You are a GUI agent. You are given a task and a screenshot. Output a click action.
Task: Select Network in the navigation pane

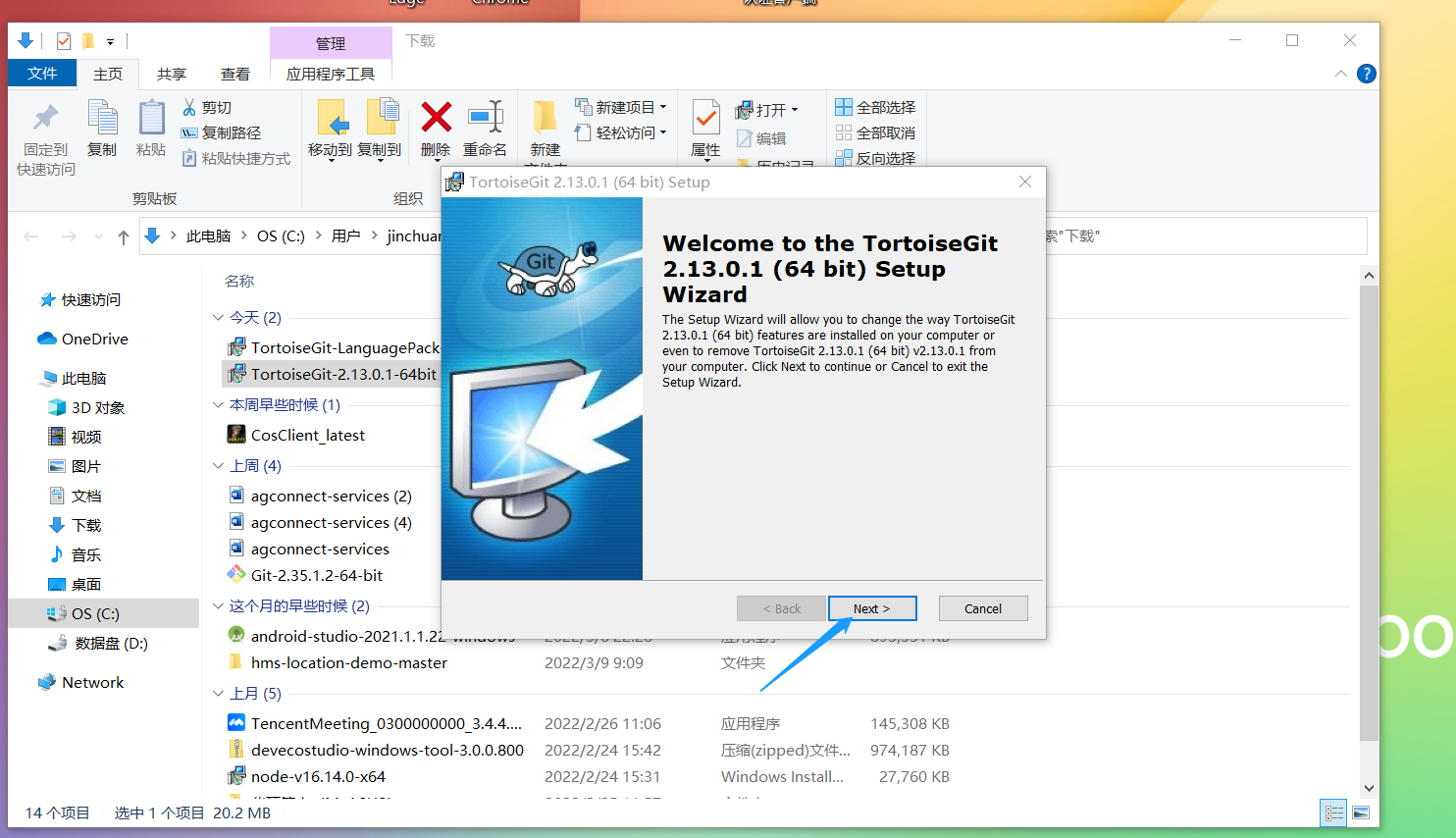point(92,682)
